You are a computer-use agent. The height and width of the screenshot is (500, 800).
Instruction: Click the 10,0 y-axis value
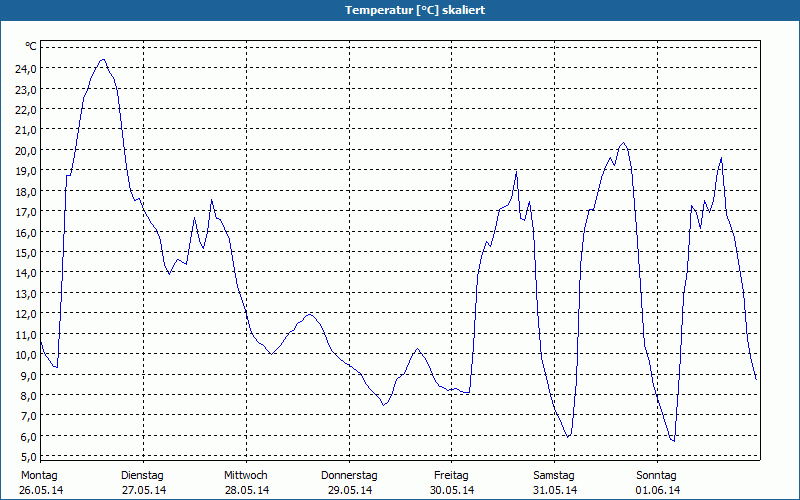coord(26,355)
